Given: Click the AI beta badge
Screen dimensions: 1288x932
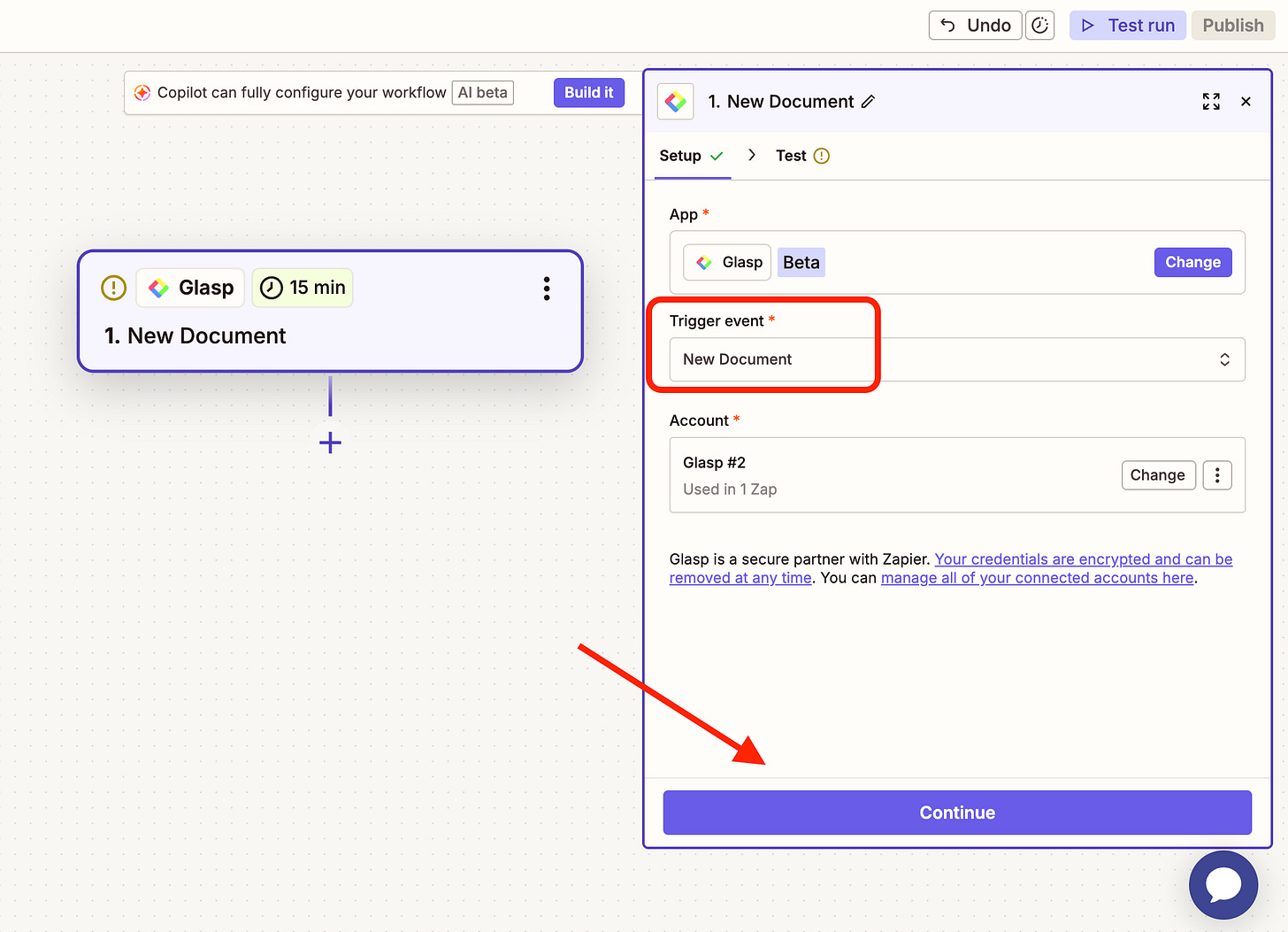Looking at the screenshot, I should click(x=483, y=93).
